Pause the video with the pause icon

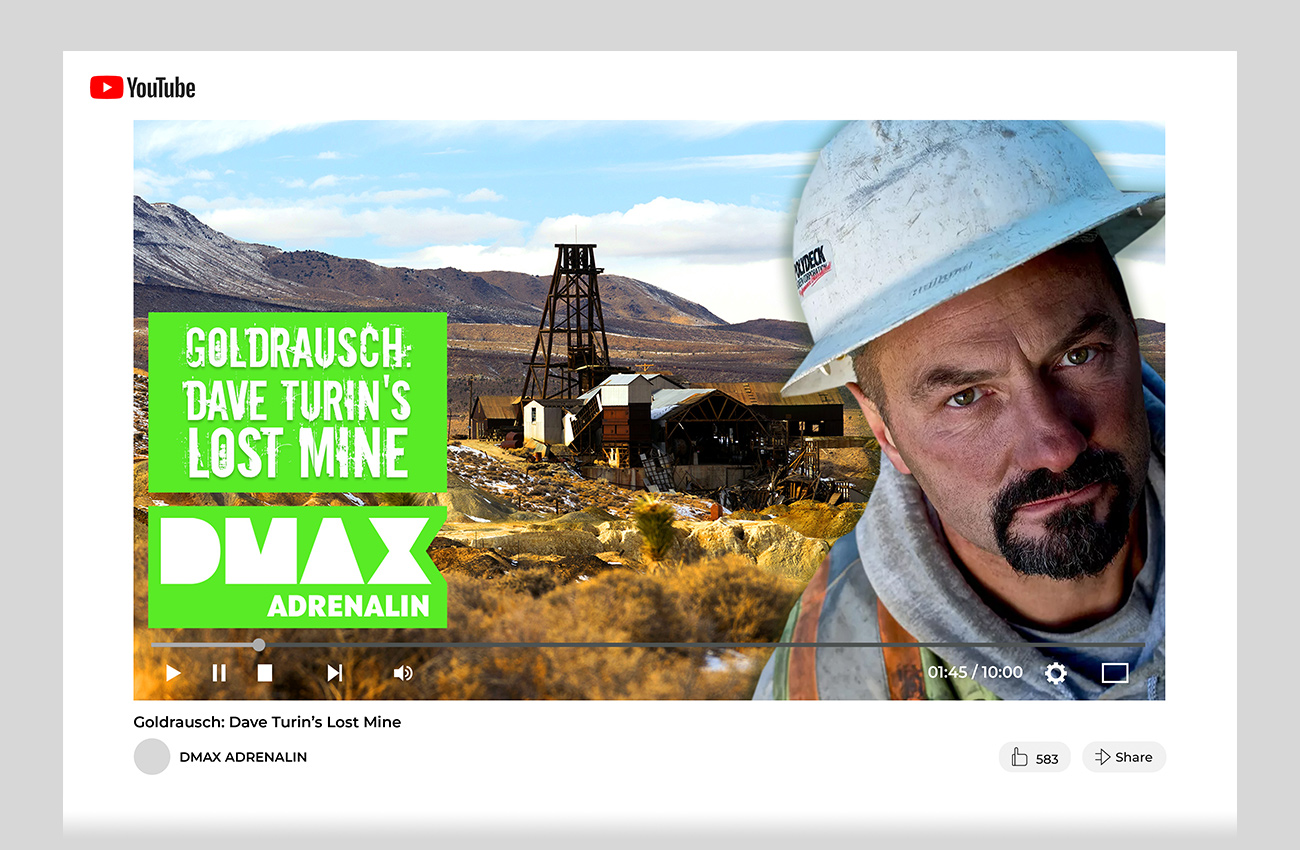tap(219, 673)
